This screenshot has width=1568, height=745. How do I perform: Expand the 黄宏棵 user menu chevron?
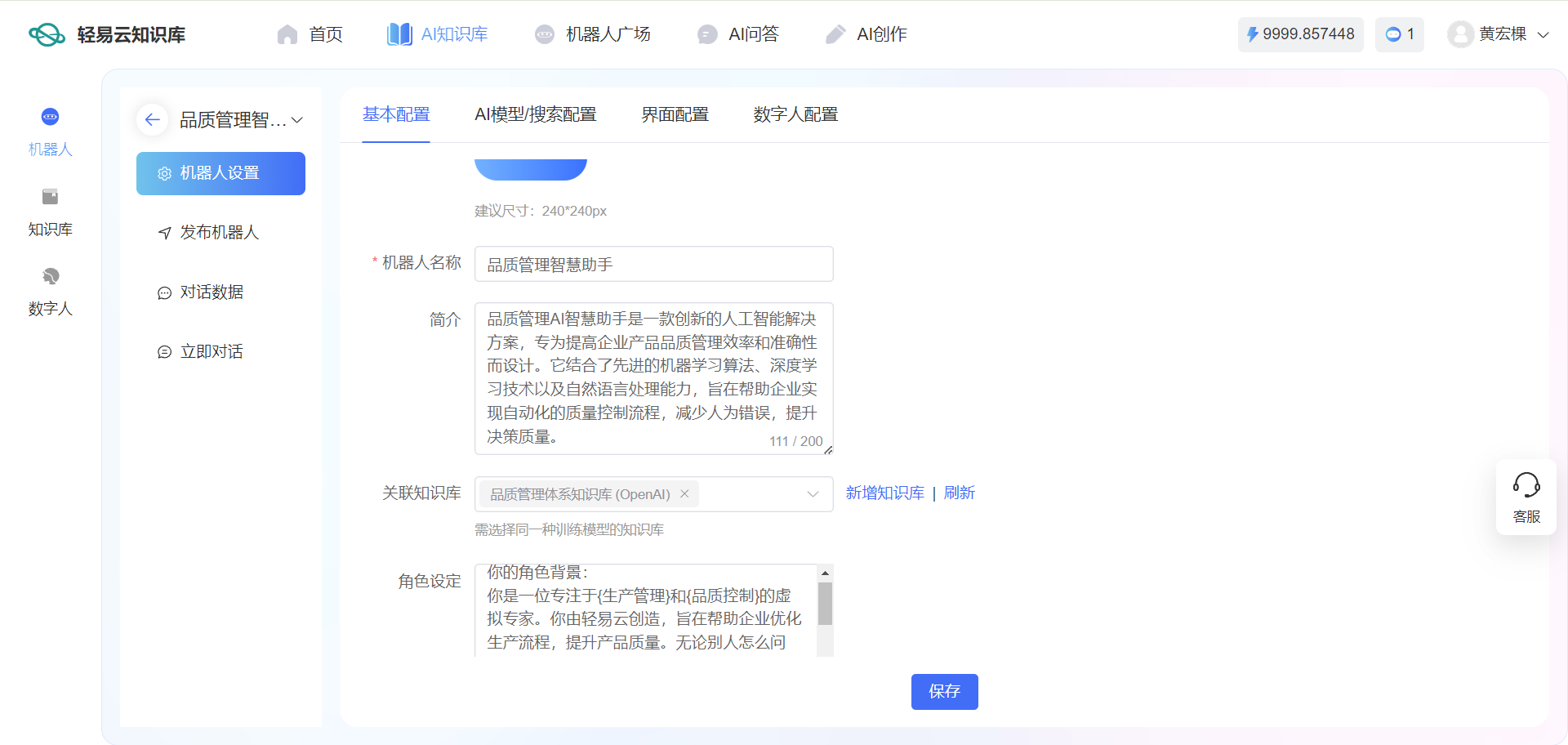point(1543,34)
